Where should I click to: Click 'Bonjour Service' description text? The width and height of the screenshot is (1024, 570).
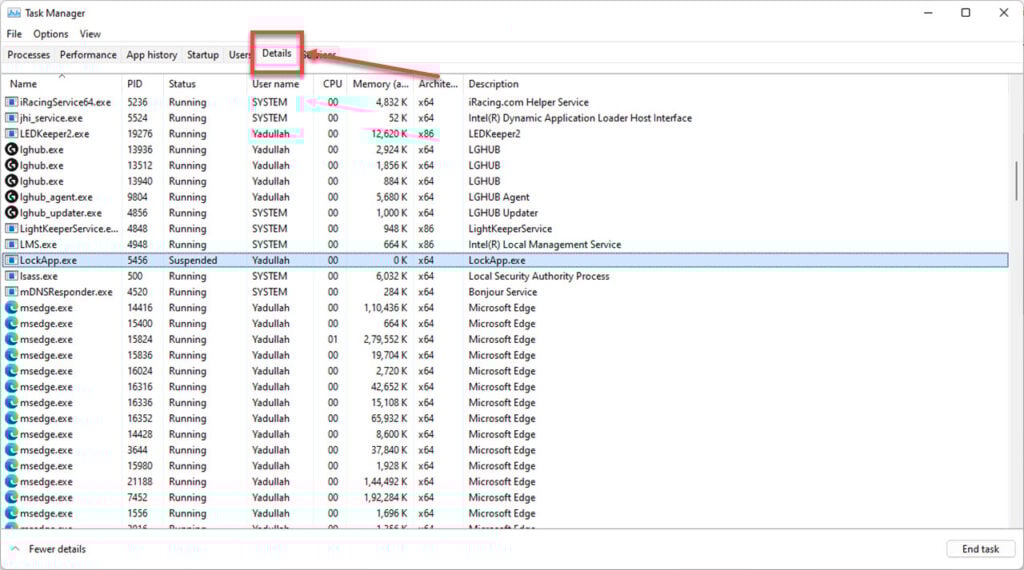pos(502,292)
